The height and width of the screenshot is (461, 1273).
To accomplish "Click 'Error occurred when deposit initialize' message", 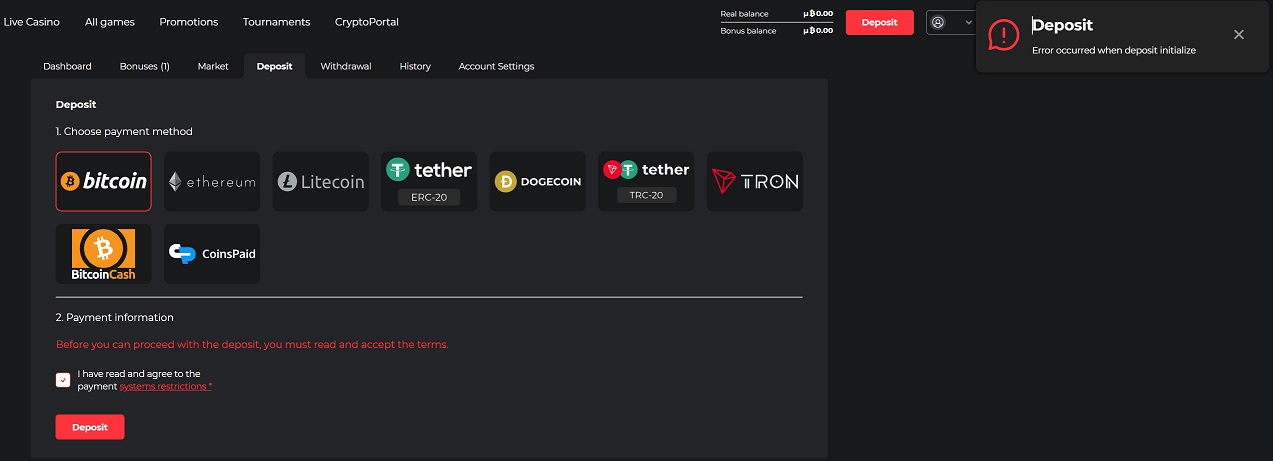I will [1114, 50].
